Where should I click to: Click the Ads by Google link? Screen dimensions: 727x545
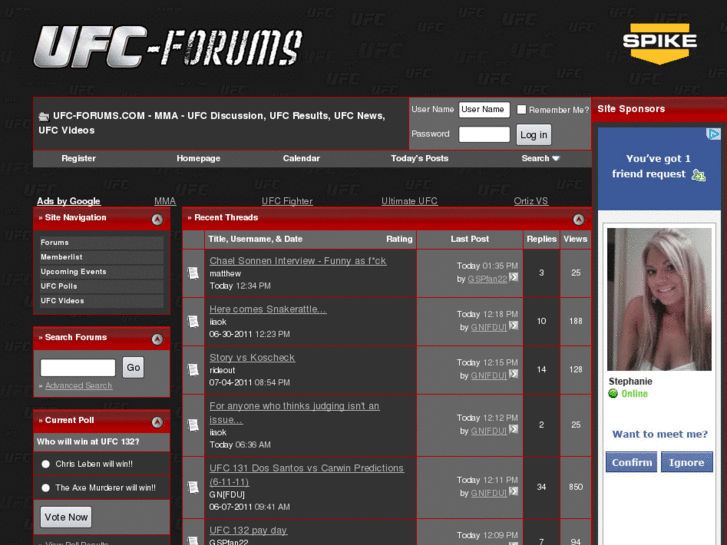(x=69, y=201)
